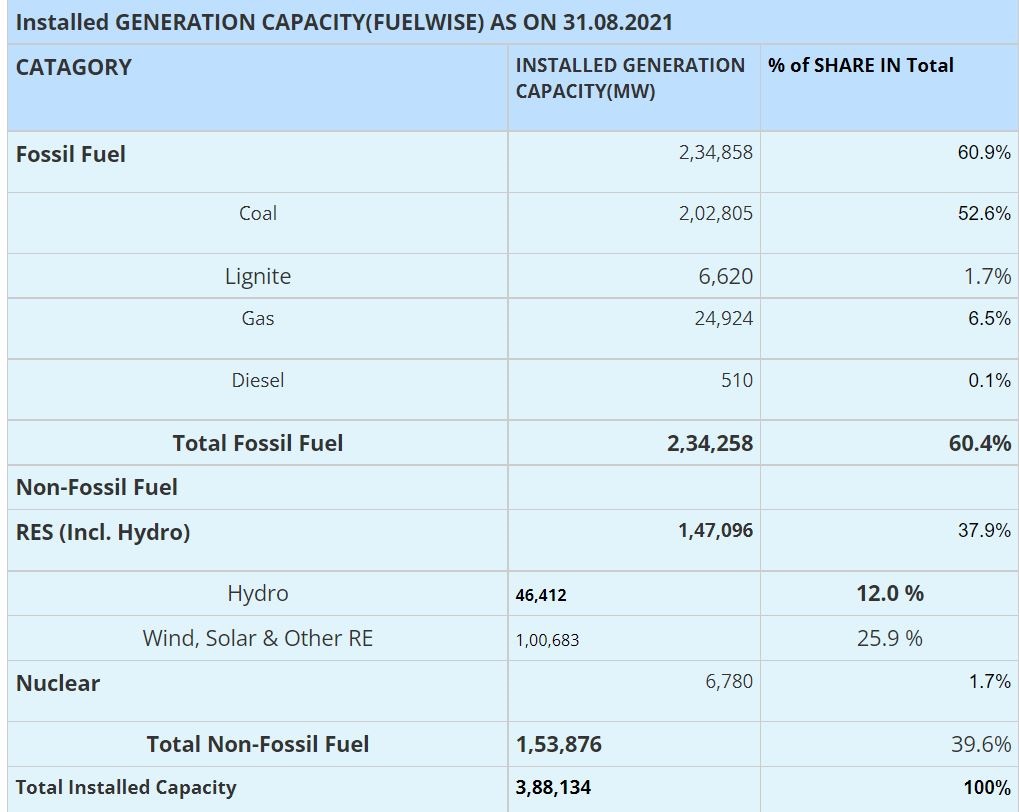Select the 25.9 % share cell

pyautogui.click(x=889, y=638)
